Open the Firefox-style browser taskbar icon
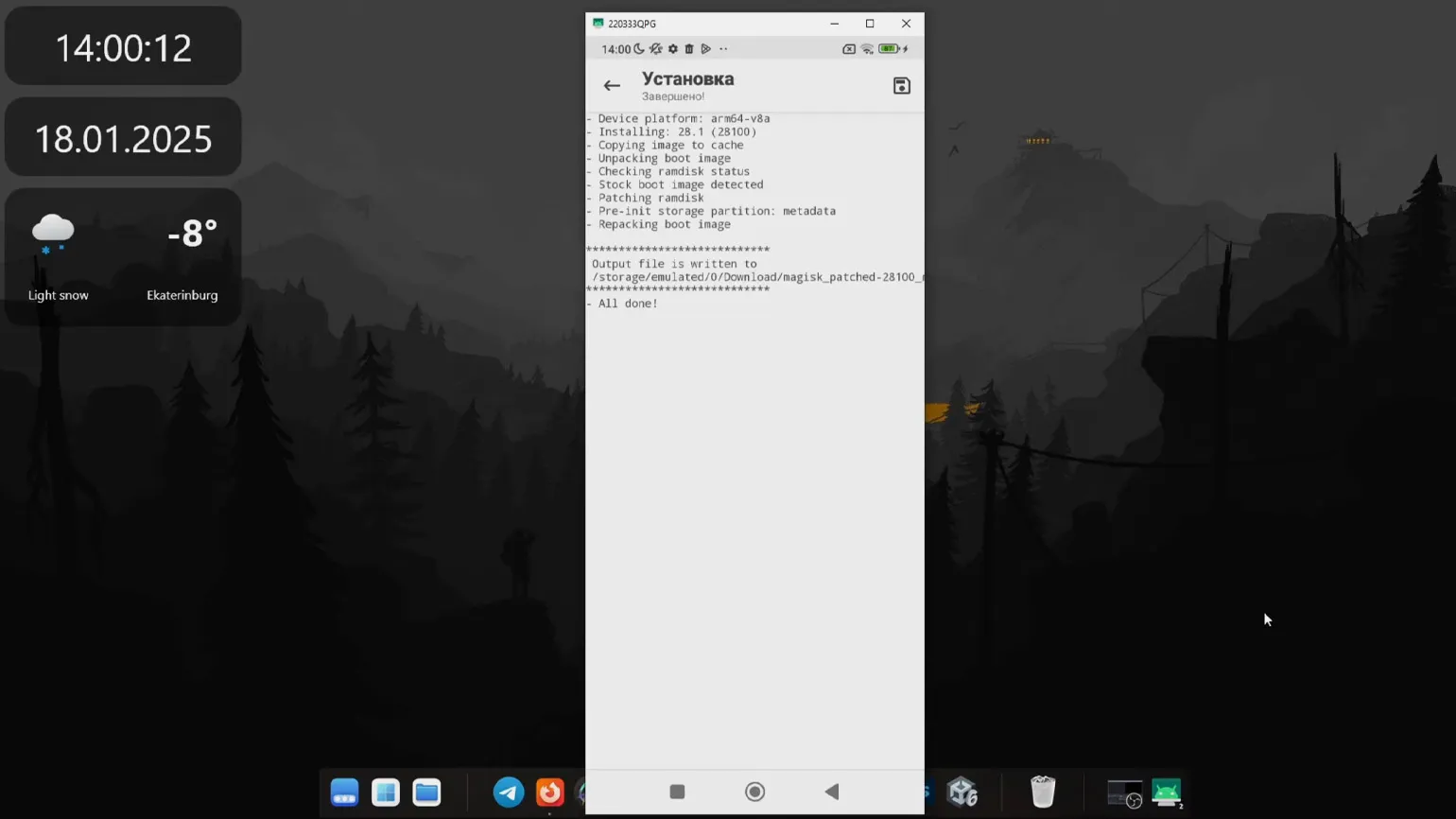Image resolution: width=1456 pixels, height=819 pixels. [549, 792]
